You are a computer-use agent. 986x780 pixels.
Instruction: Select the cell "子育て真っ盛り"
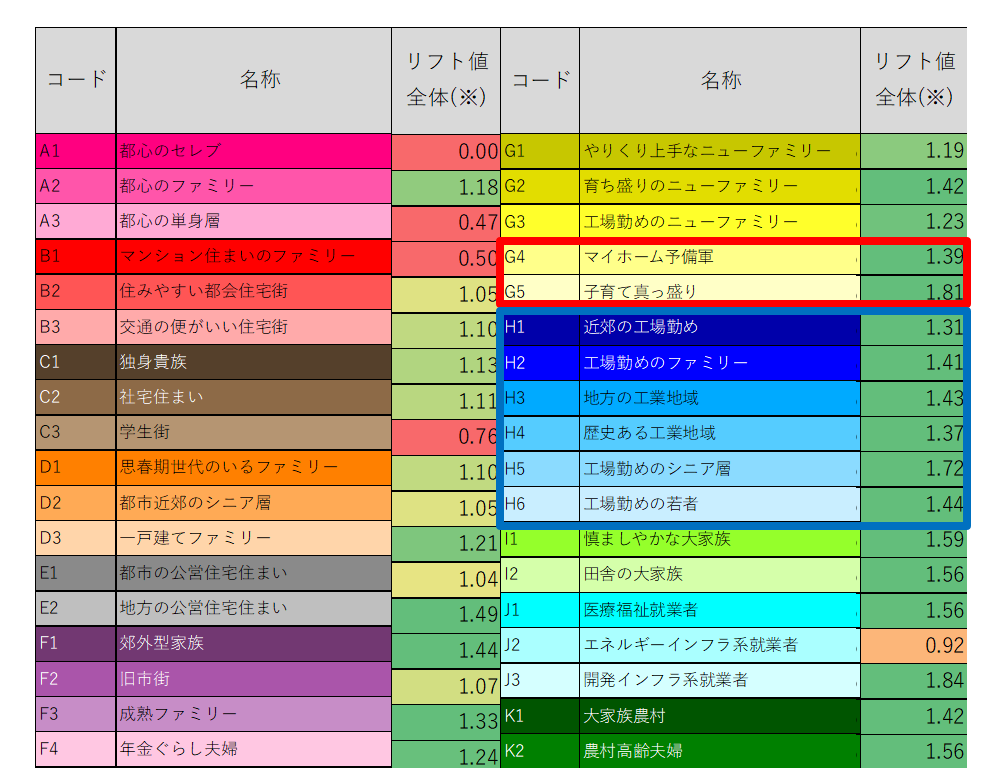click(x=719, y=289)
